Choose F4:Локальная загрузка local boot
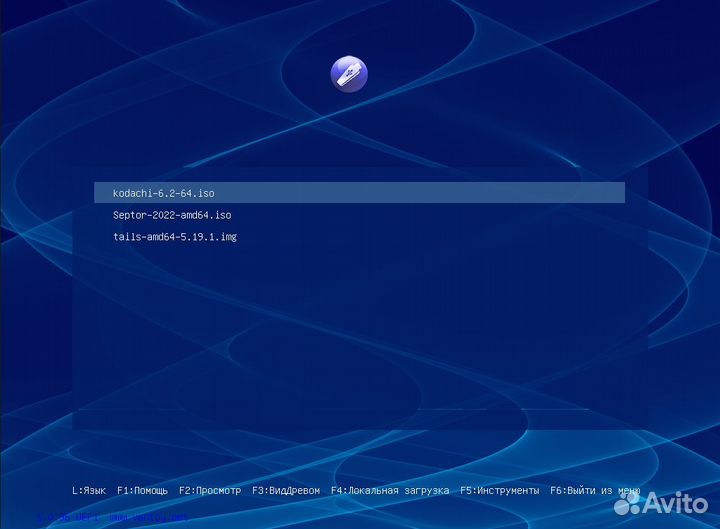The width and height of the screenshot is (720, 529). click(x=390, y=490)
